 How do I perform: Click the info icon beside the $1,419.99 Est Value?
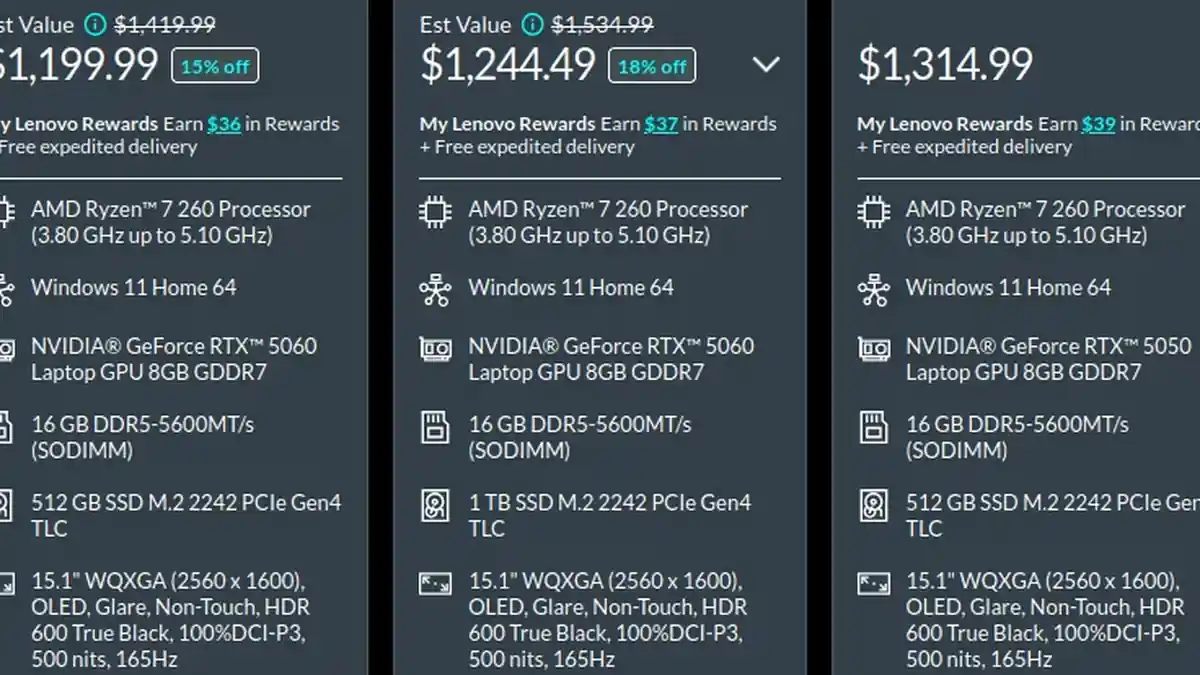pos(95,24)
